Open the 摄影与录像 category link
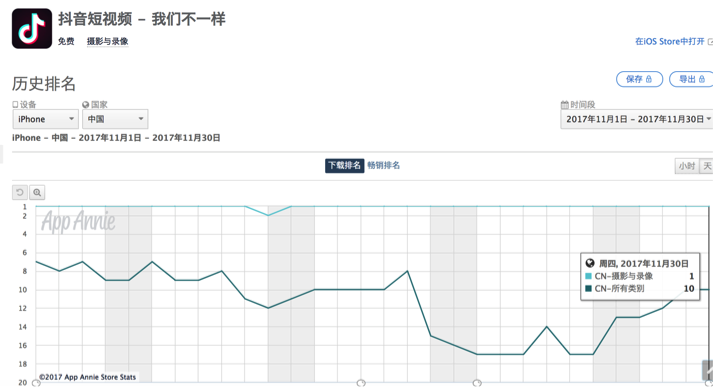The width and height of the screenshot is (713, 387). [x=108, y=41]
